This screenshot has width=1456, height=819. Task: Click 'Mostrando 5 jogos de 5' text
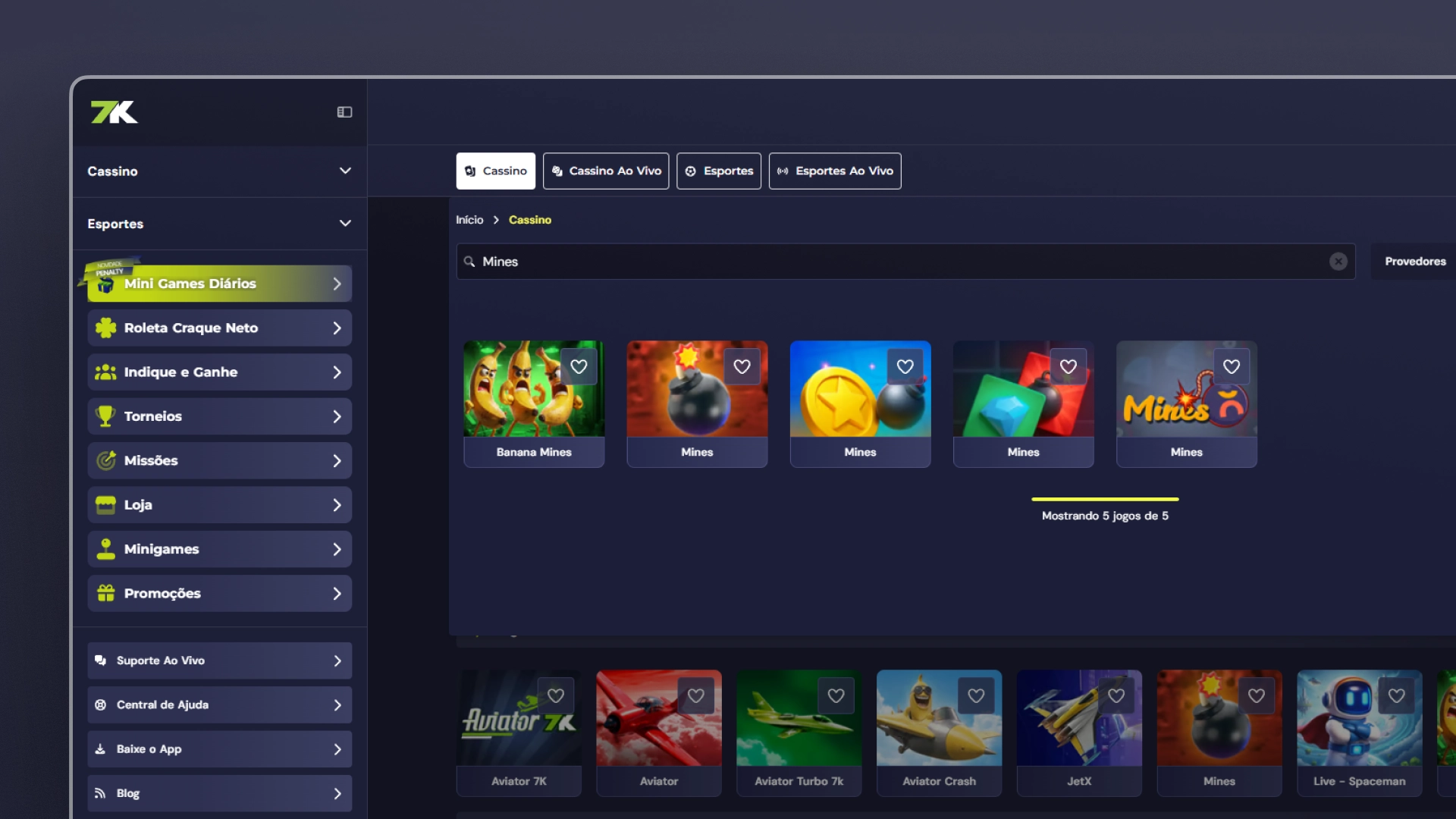pyautogui.click(x=1105, y=516)
